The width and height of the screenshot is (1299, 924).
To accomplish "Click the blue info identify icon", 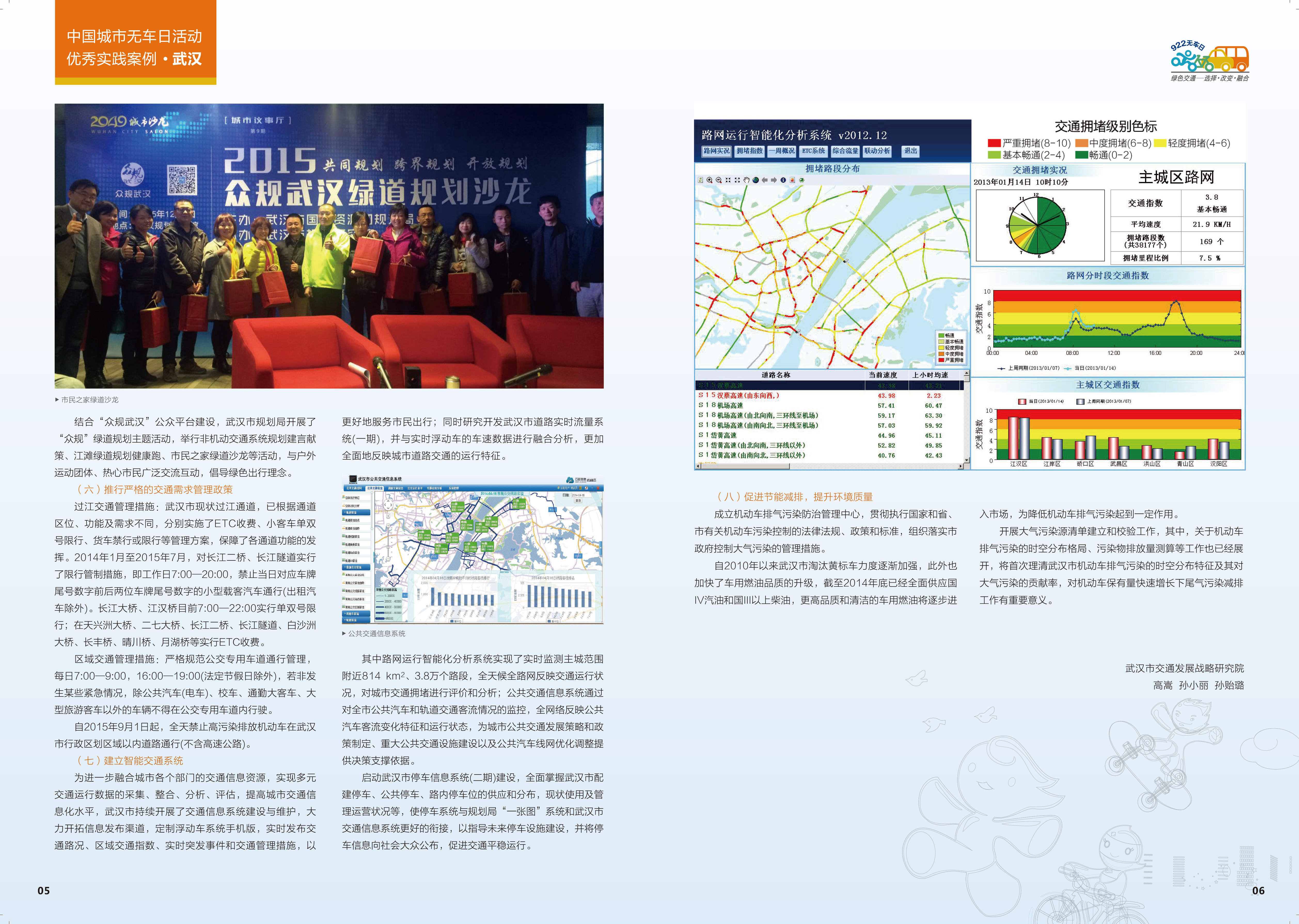I will (x=783, y=180).
